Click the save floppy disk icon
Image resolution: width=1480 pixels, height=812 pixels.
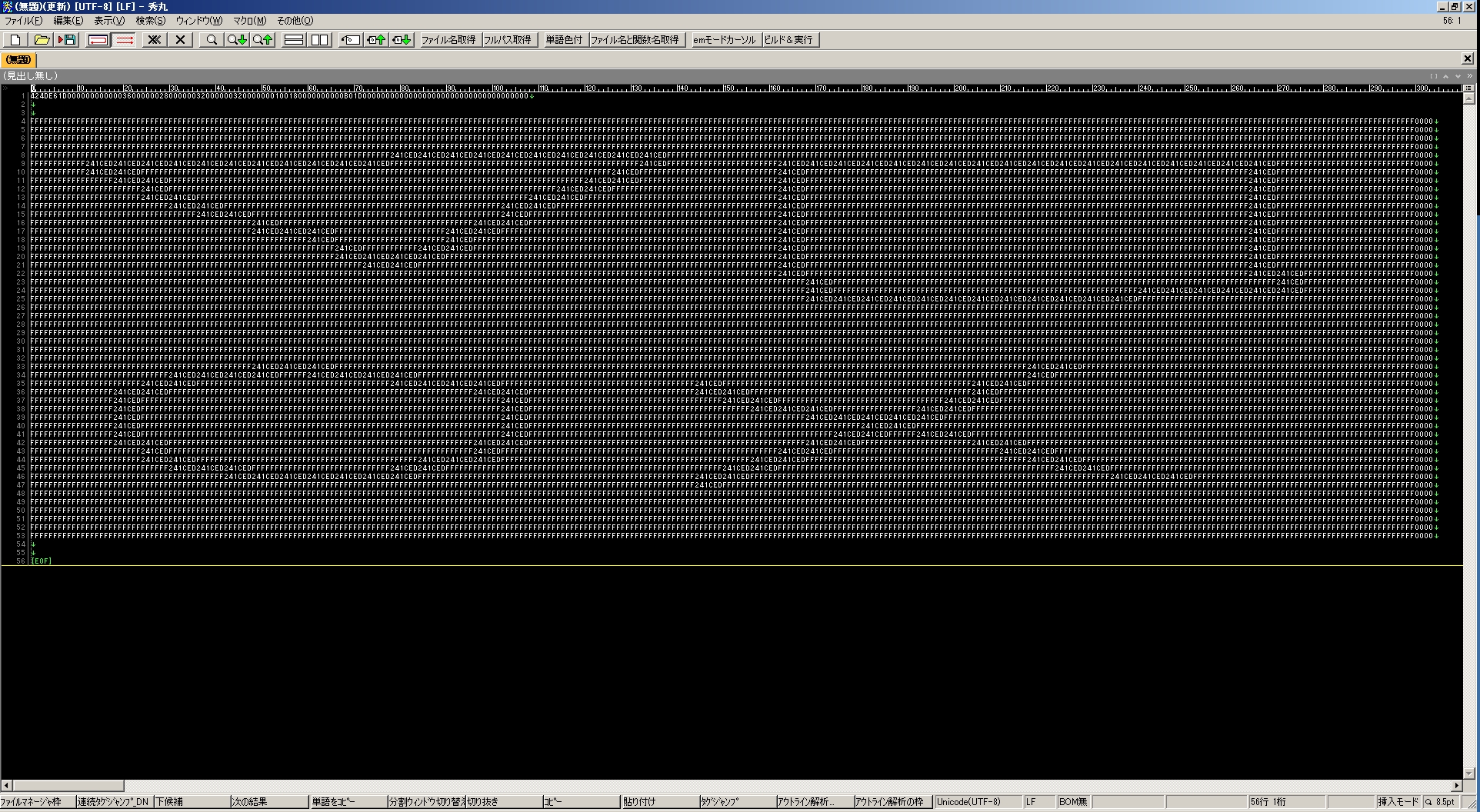coord(68,40)
